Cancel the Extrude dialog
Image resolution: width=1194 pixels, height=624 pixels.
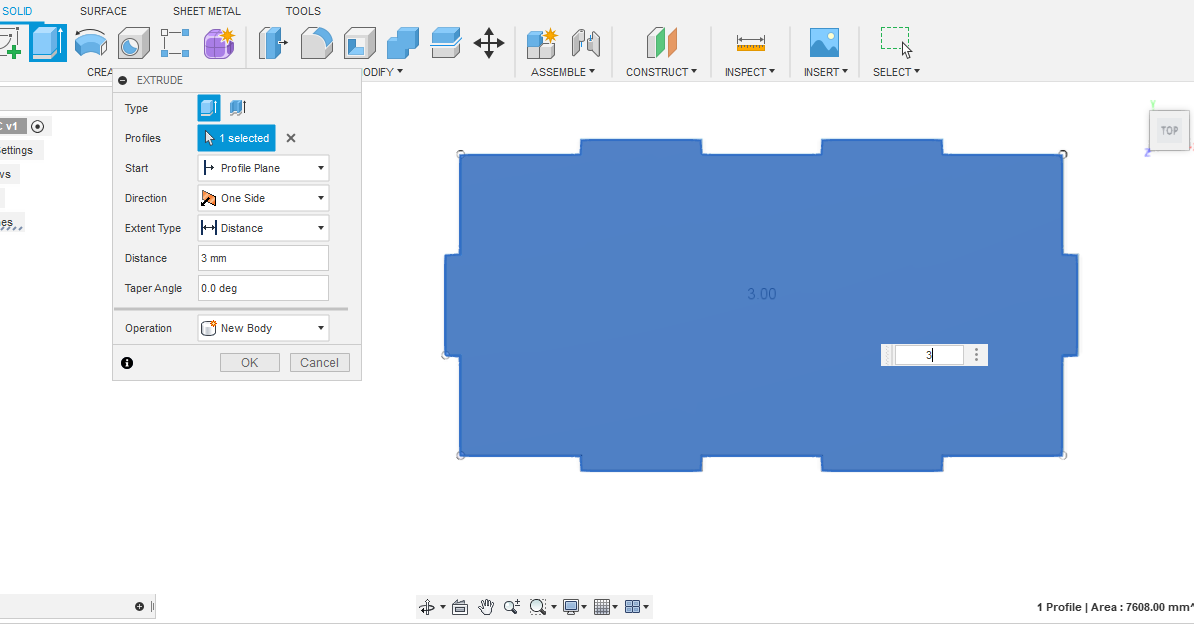[319, 362]
